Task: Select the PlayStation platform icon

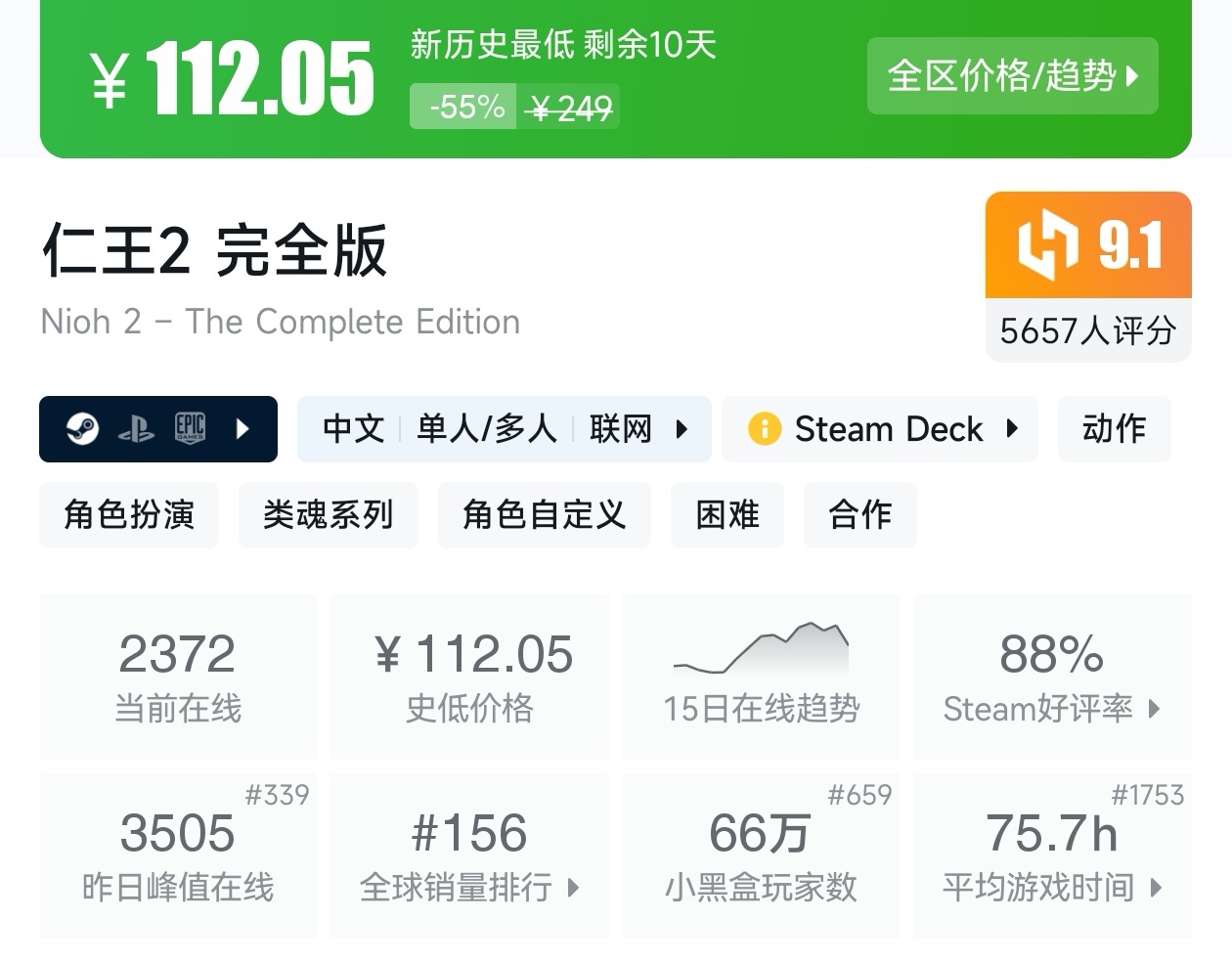Action: click(x=138, y=428)
